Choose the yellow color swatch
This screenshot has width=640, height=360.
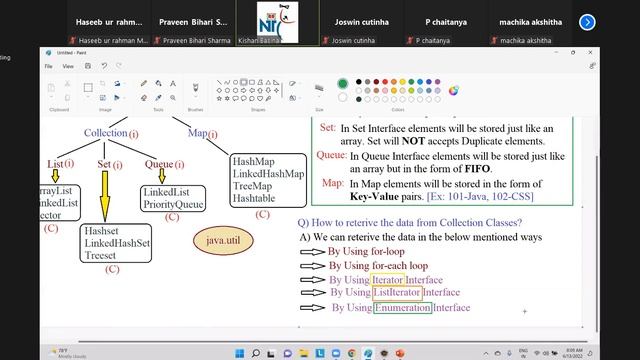pyautogui.click(x=402, y=82)
